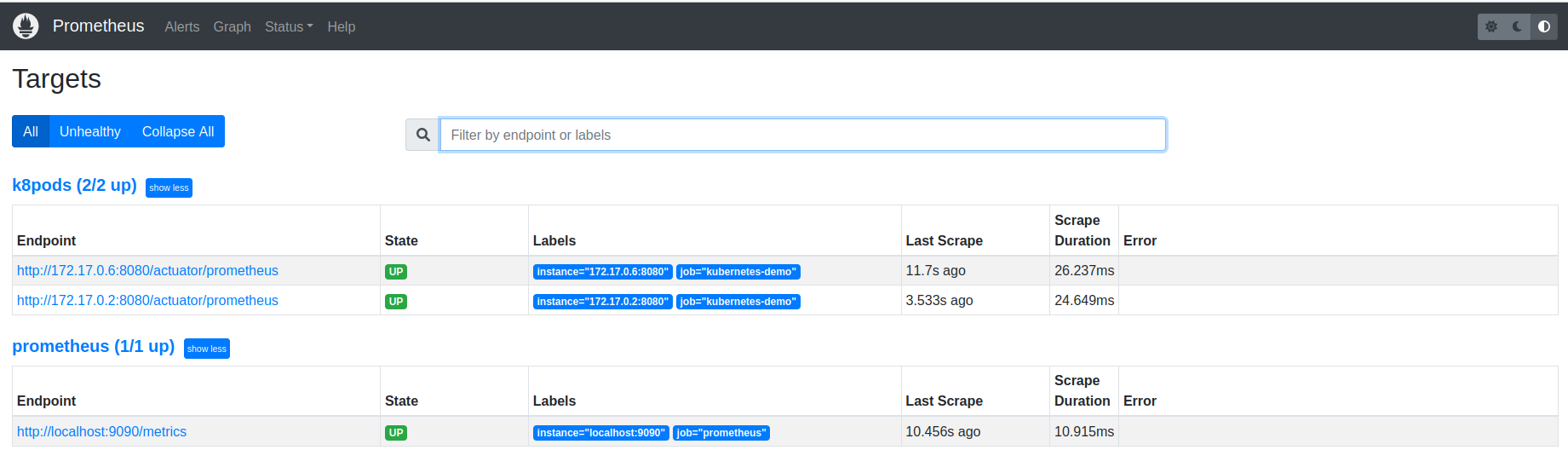1568x473 pixels.
Task: Toggle the All targets filter
Action: 31,131
